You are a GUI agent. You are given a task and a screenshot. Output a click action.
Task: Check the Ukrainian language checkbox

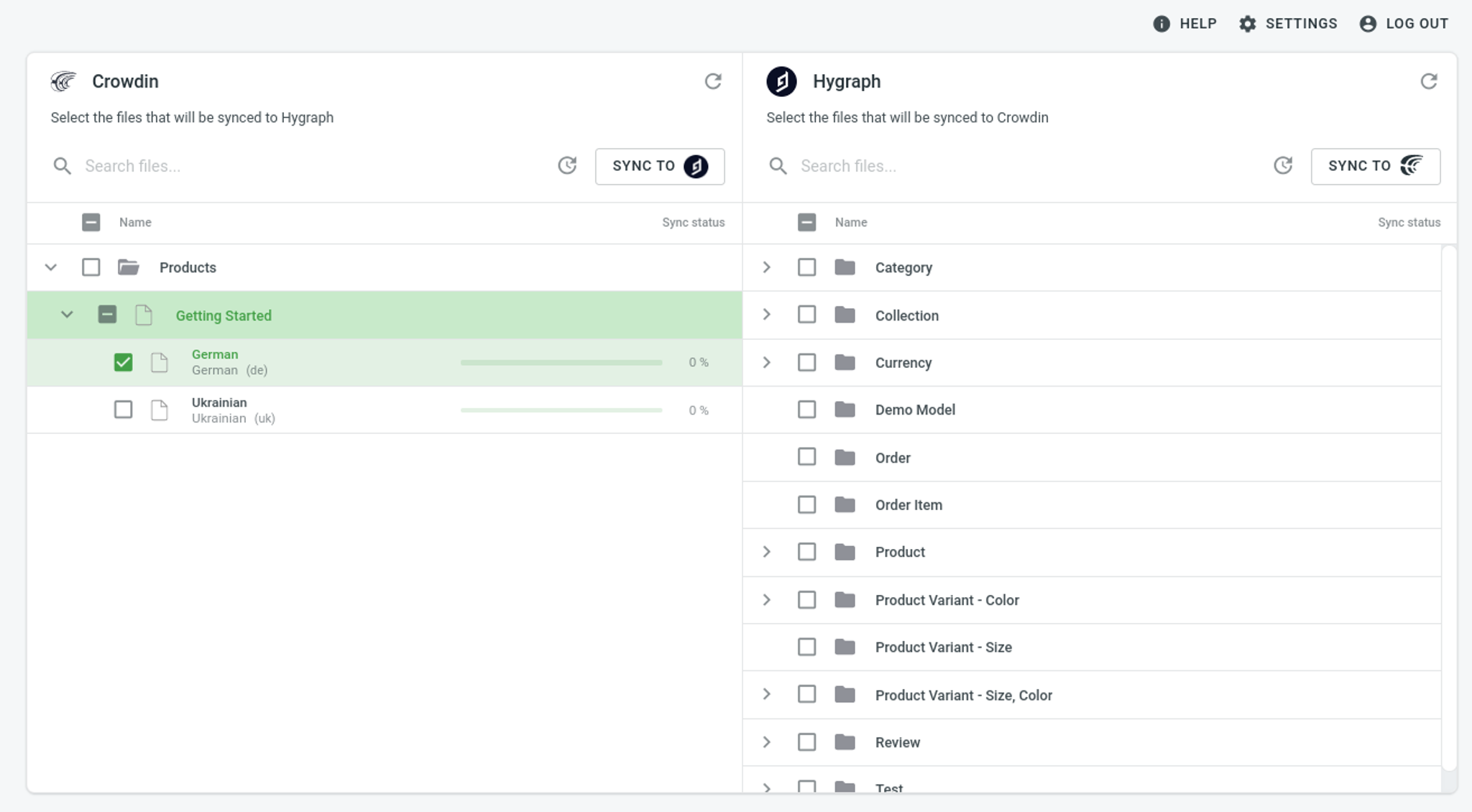[123, 410]
